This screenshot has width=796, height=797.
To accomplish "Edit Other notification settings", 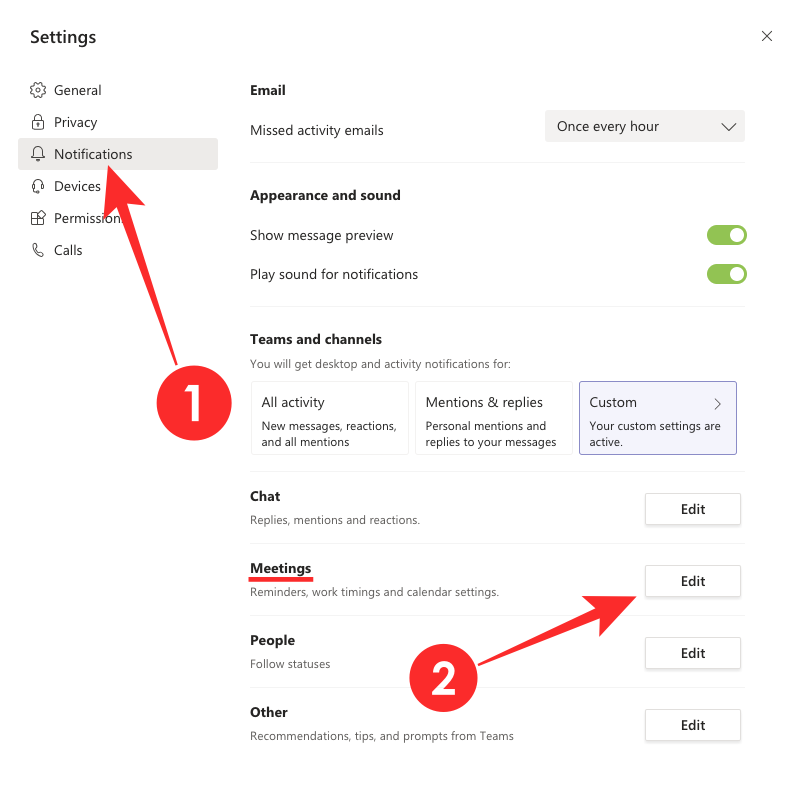I will pyautogui.click(x=693, y=725).
